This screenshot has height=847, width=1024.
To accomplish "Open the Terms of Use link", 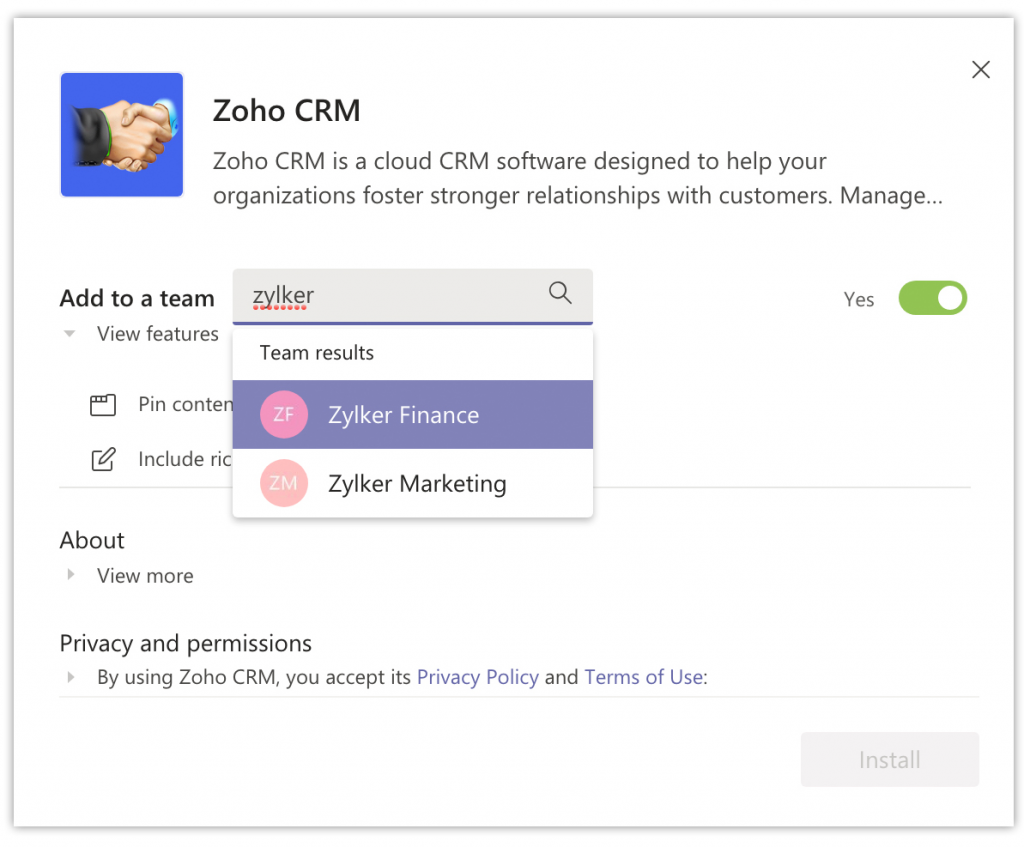I will pos(643,677).
